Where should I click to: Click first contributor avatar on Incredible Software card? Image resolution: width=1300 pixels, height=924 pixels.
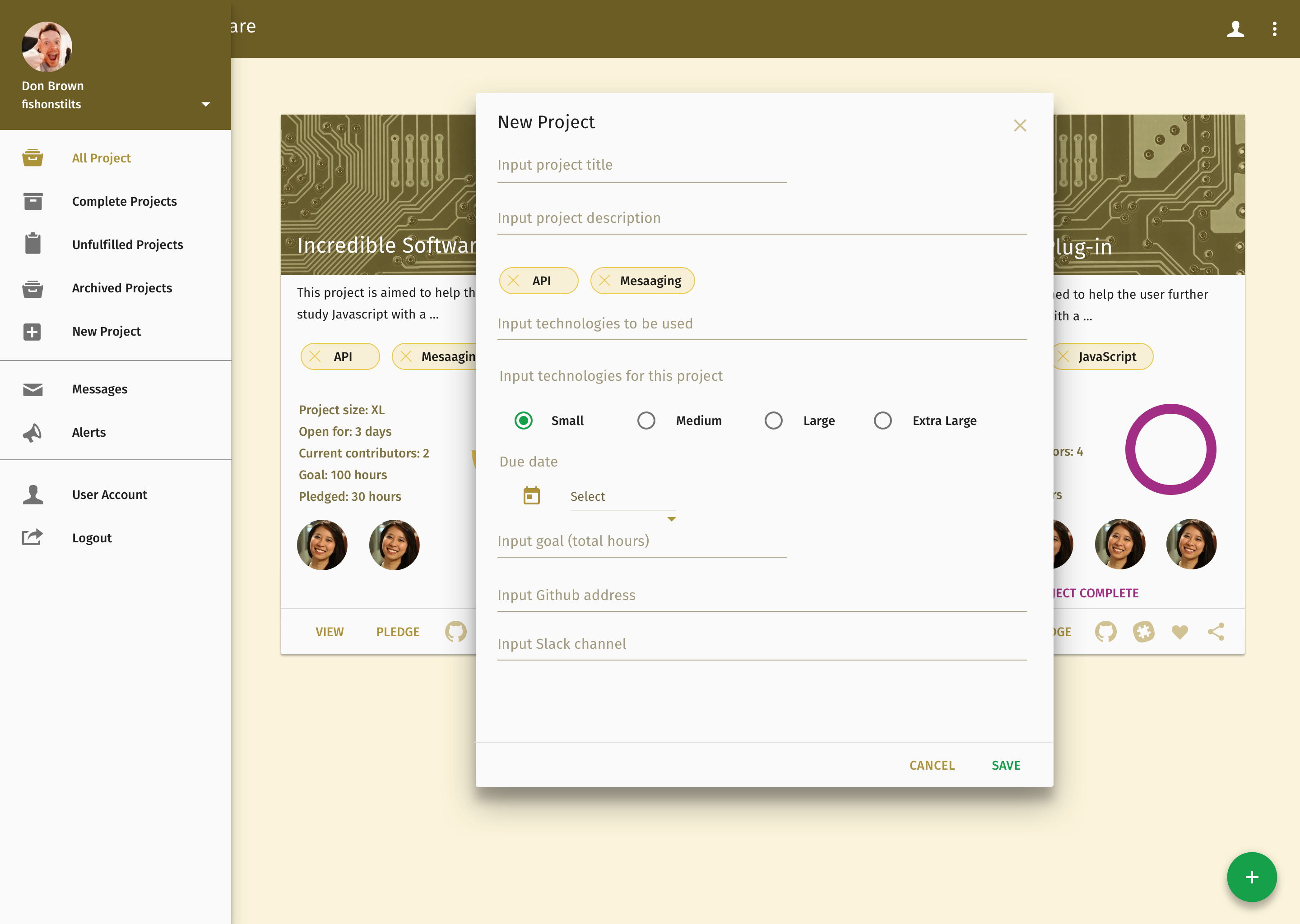[322, 545]
